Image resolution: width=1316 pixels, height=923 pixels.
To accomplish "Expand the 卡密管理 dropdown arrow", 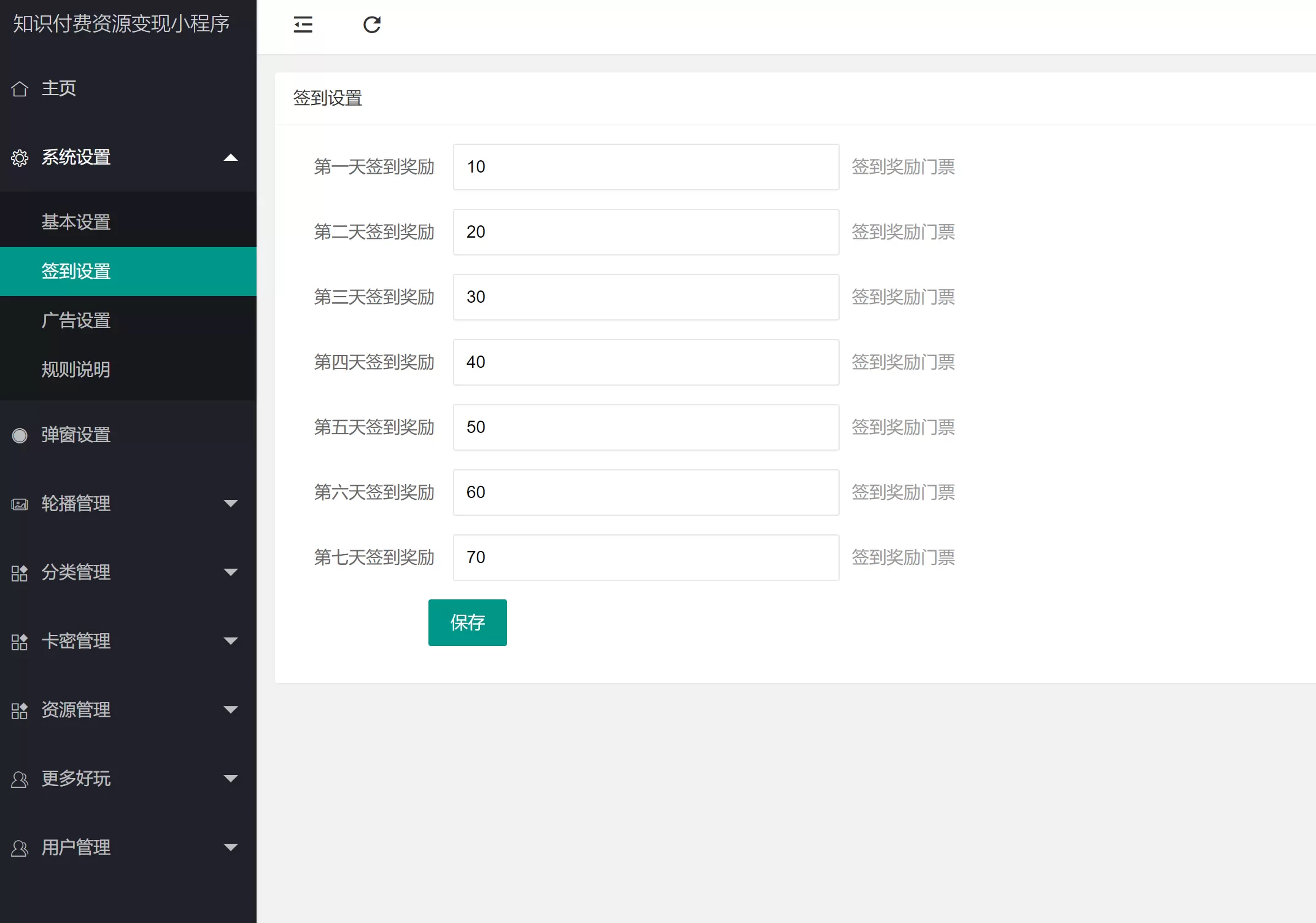I will (x=231, y=641).
